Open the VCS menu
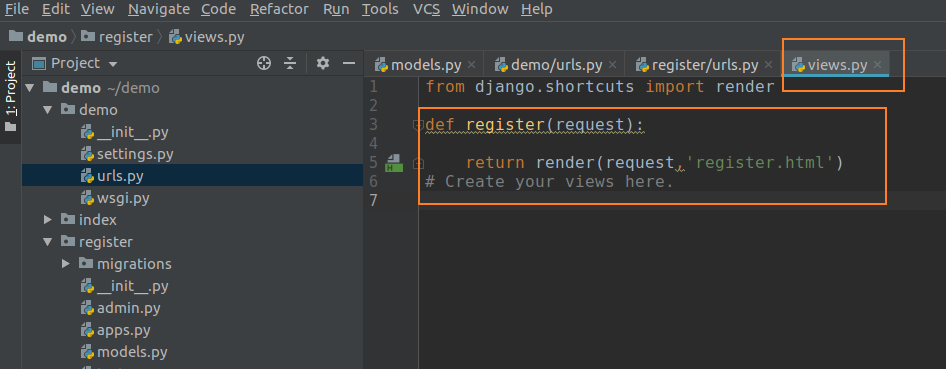Viewport: 946px width, 369px height. 426,9
